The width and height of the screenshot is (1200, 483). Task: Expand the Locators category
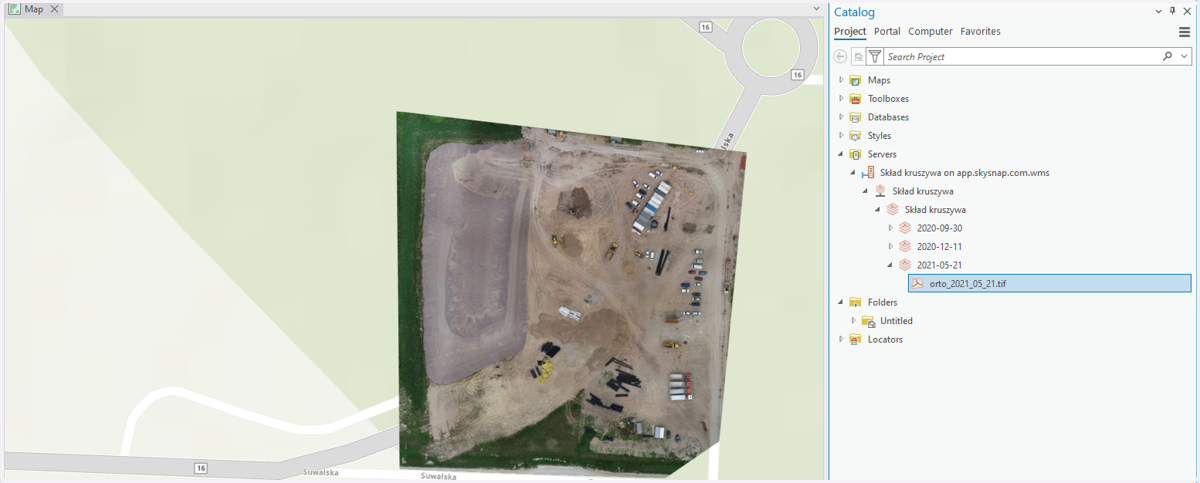[841, 339]
